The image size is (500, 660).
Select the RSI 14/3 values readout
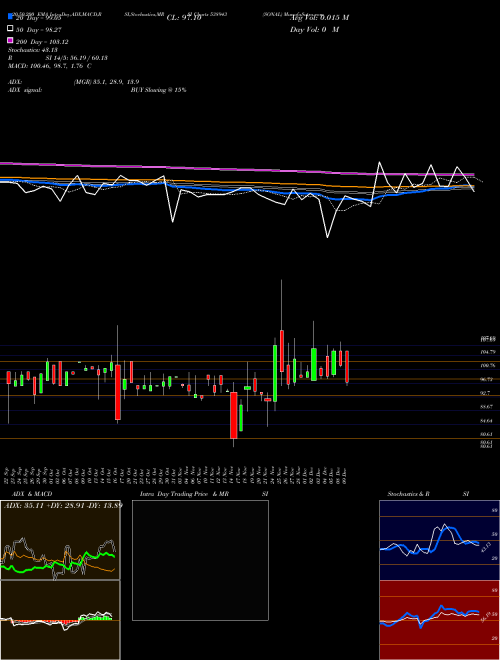77,58
